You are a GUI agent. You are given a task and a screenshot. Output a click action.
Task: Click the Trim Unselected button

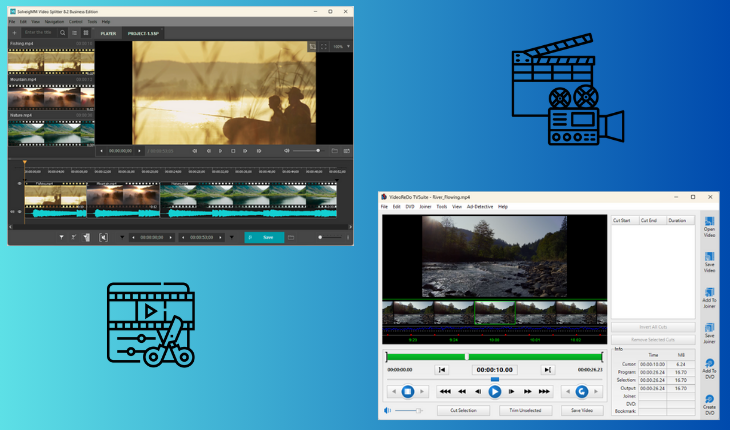click(518, 410)
